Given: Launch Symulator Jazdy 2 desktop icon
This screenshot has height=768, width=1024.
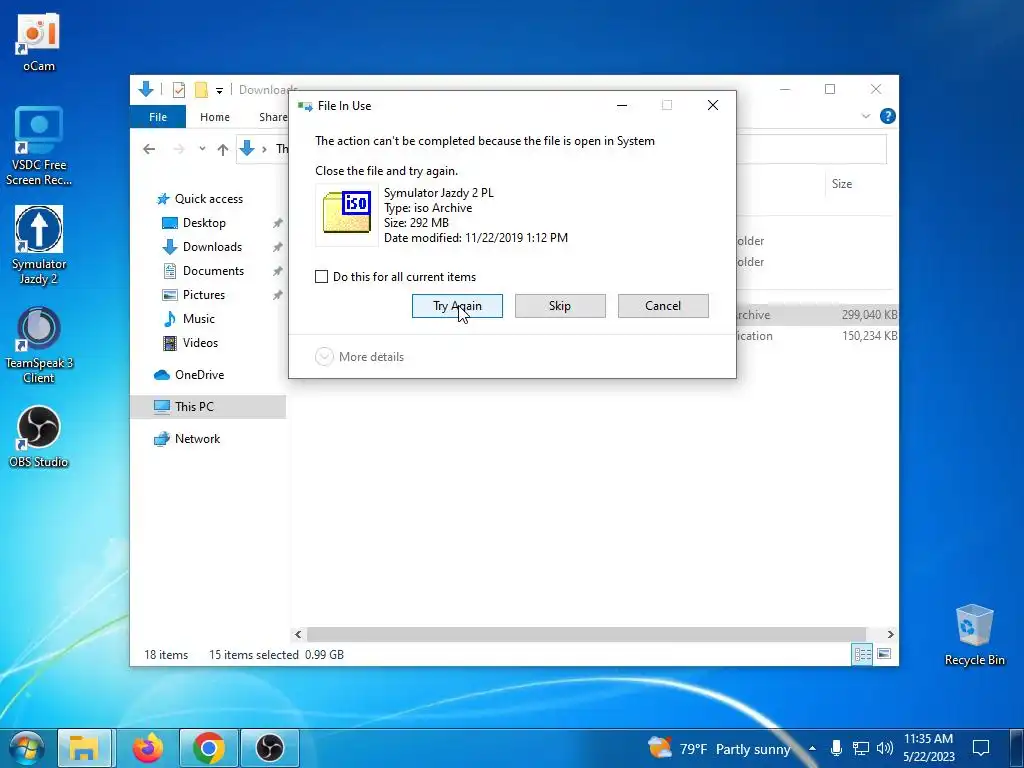Looking at the screenshot, I should click(x=39, y=246).
